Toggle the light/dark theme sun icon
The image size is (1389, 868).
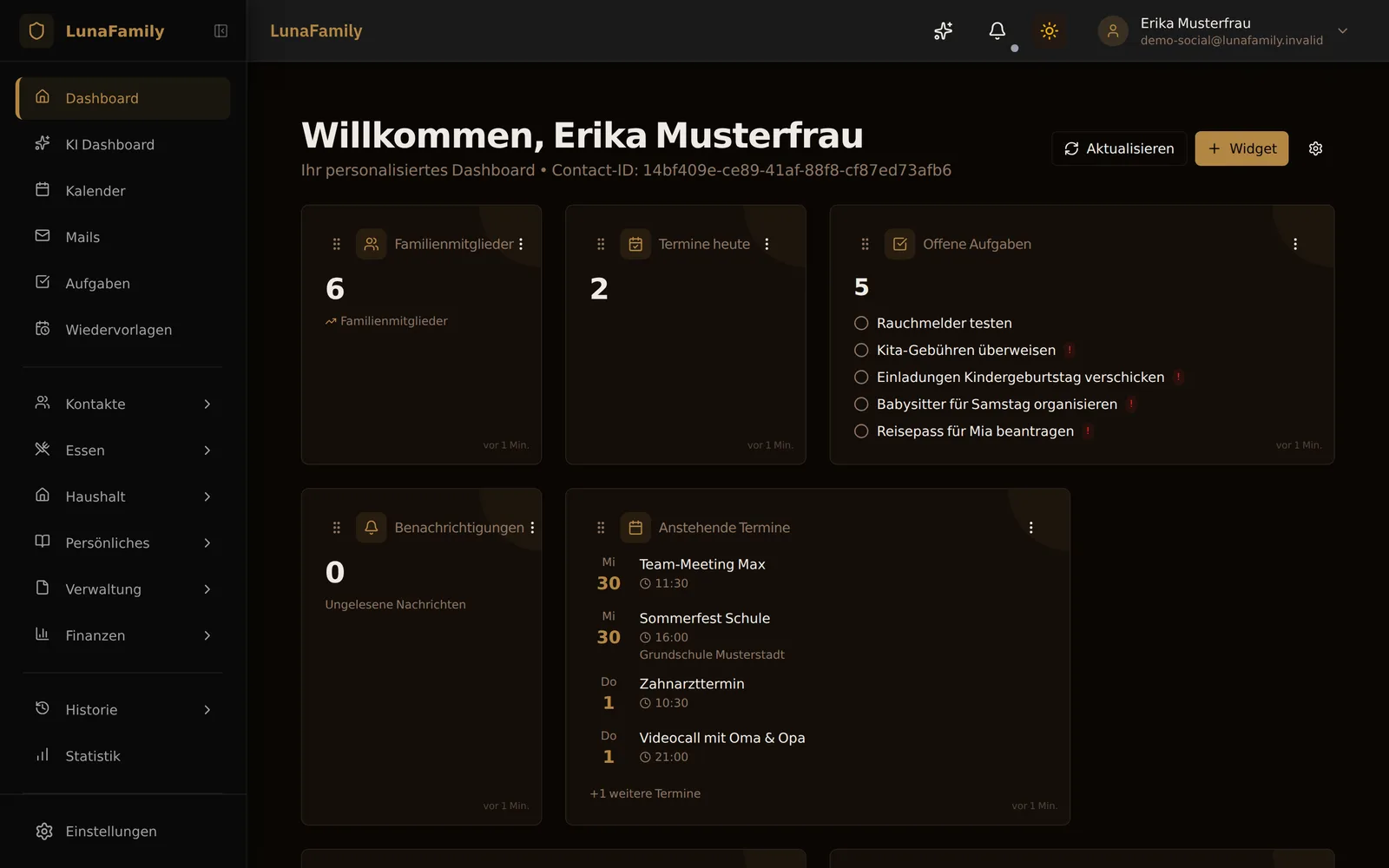[1050, 31]
